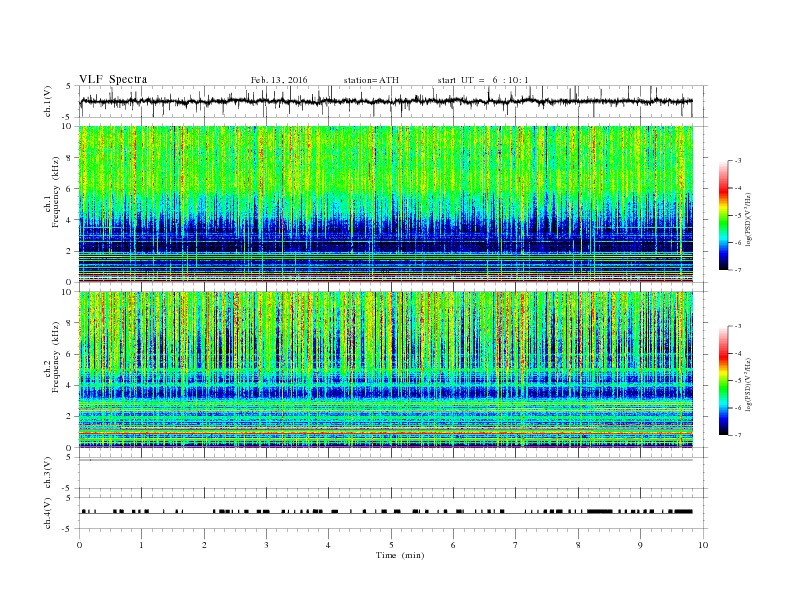Click inside the ch.1 spectrogram panel
The image size is (792, 612).
pos(385,204)
